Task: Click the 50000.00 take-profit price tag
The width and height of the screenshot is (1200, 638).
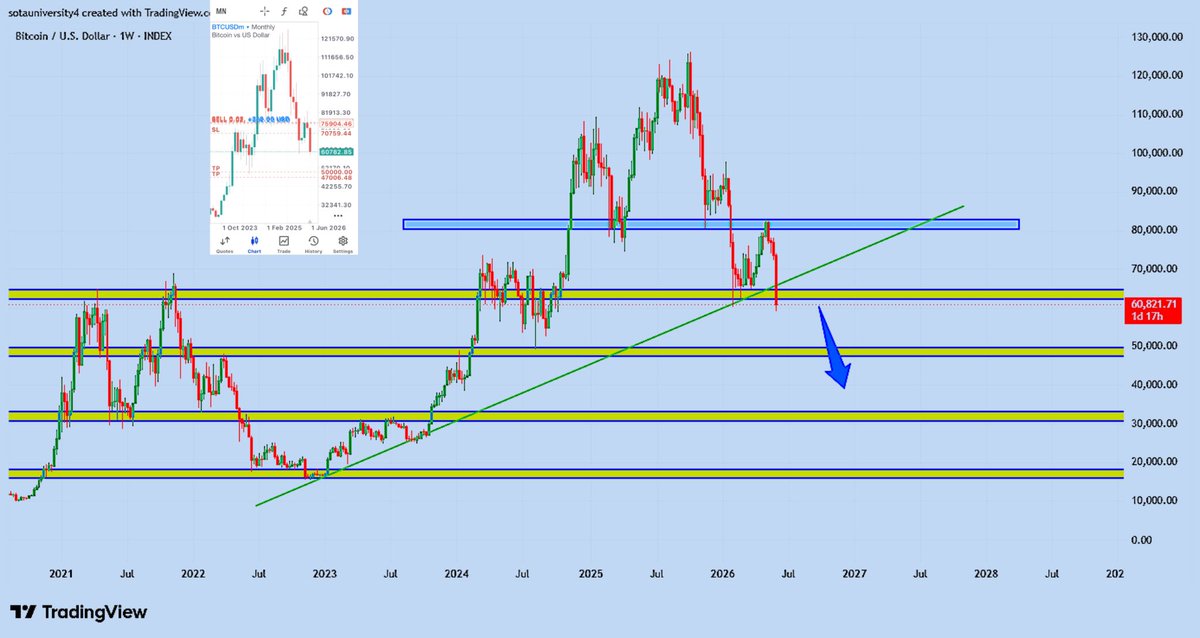Action: coord(336,172)
